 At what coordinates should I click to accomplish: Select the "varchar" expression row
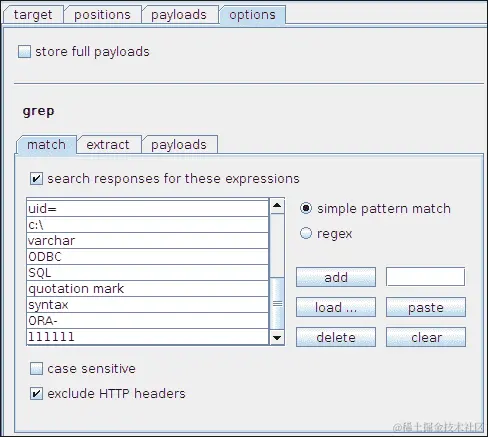(x=148, y=241)
